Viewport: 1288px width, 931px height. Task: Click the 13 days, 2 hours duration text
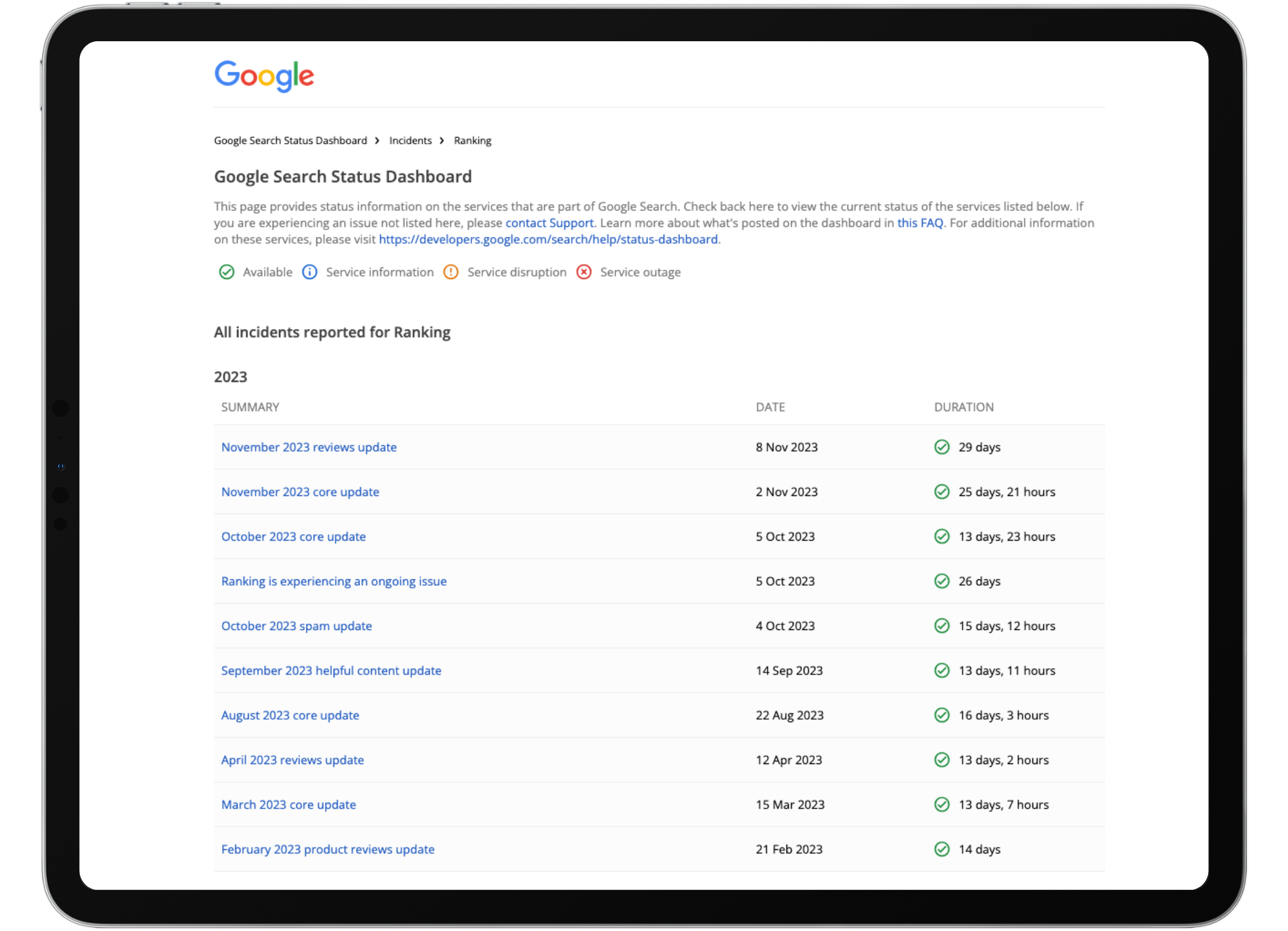click(1004, 760)
